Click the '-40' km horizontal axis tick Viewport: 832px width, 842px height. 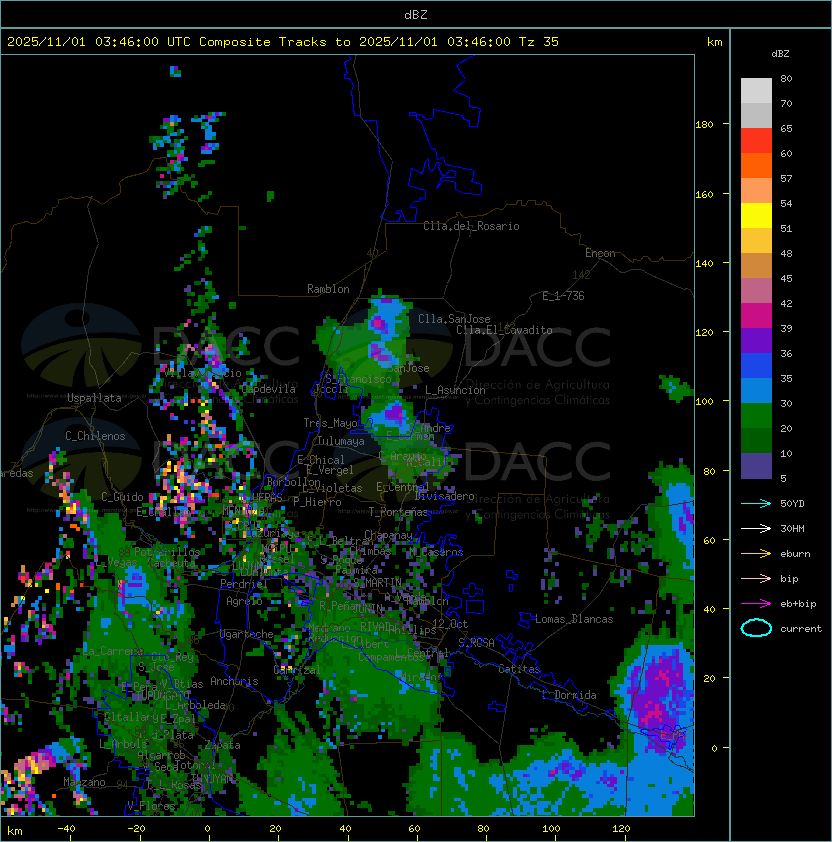click(66, 829)
